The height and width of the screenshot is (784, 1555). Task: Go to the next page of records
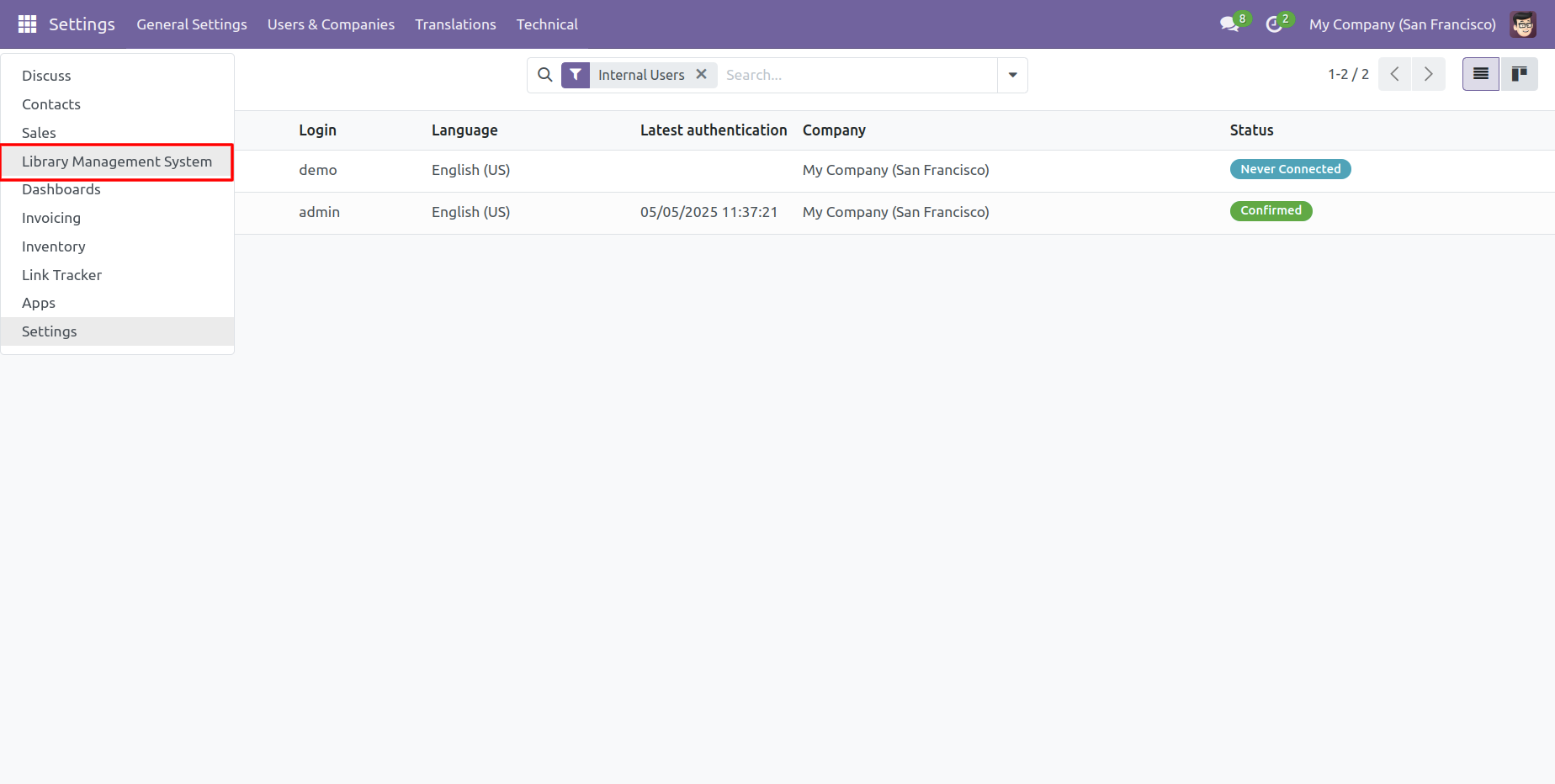[1428, 74]
